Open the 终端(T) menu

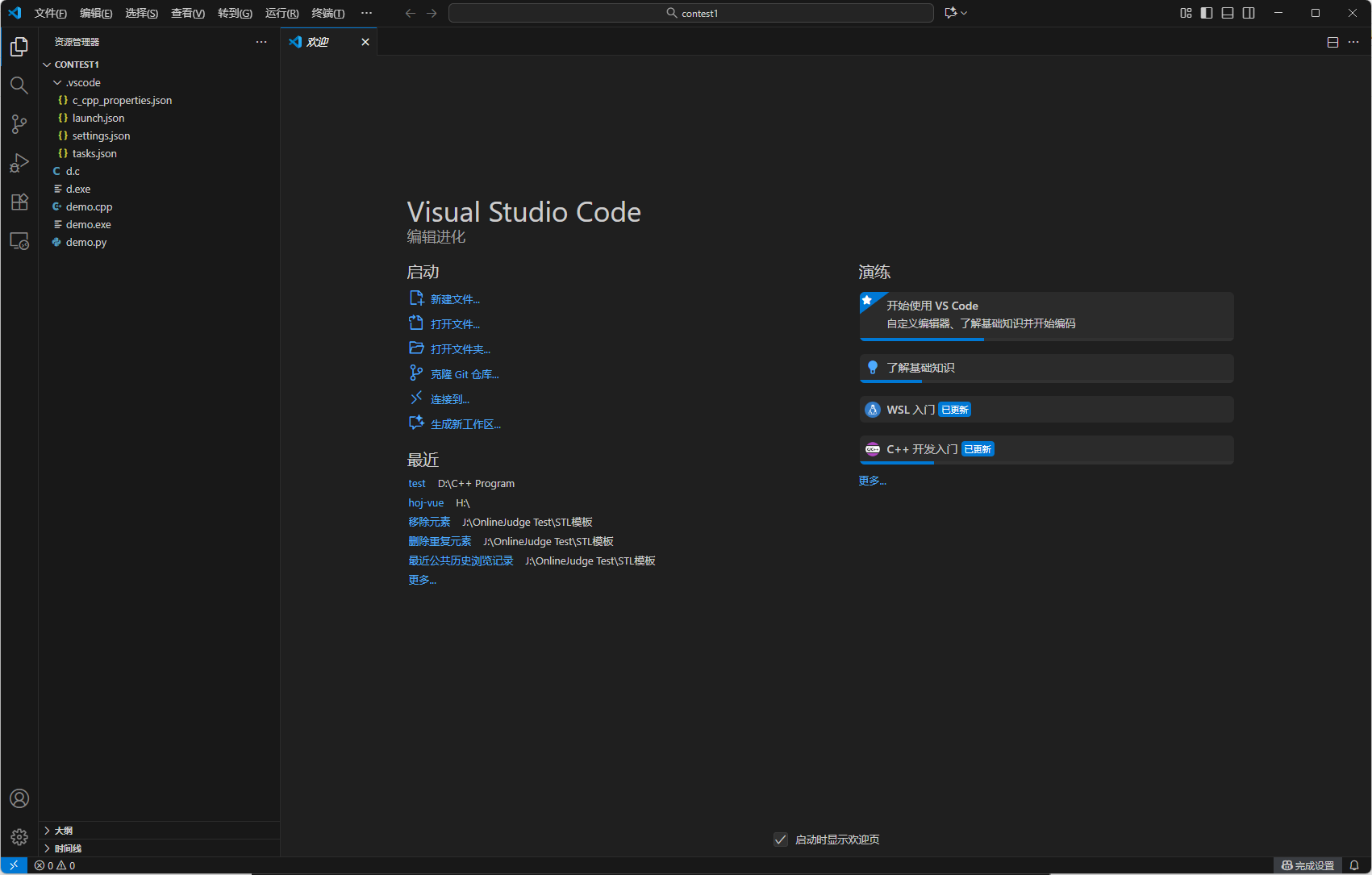[327, 13]
